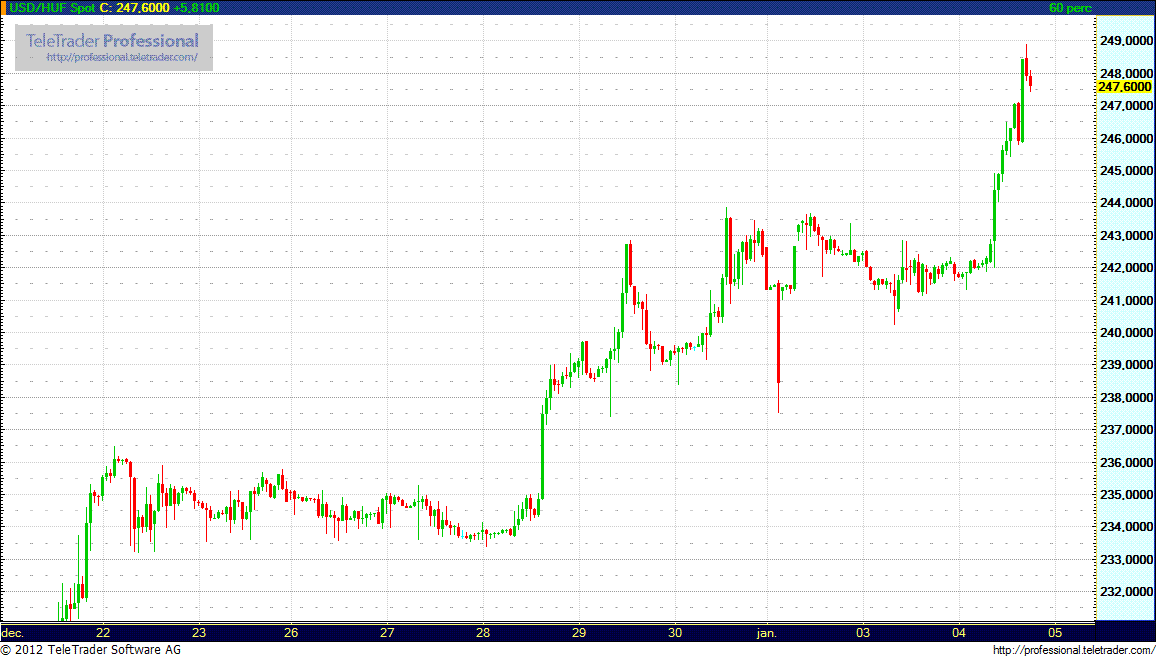Click the 60 perc interval label
The height and width of the screenshot is (659, 1156).
[x=1070, y=8]
